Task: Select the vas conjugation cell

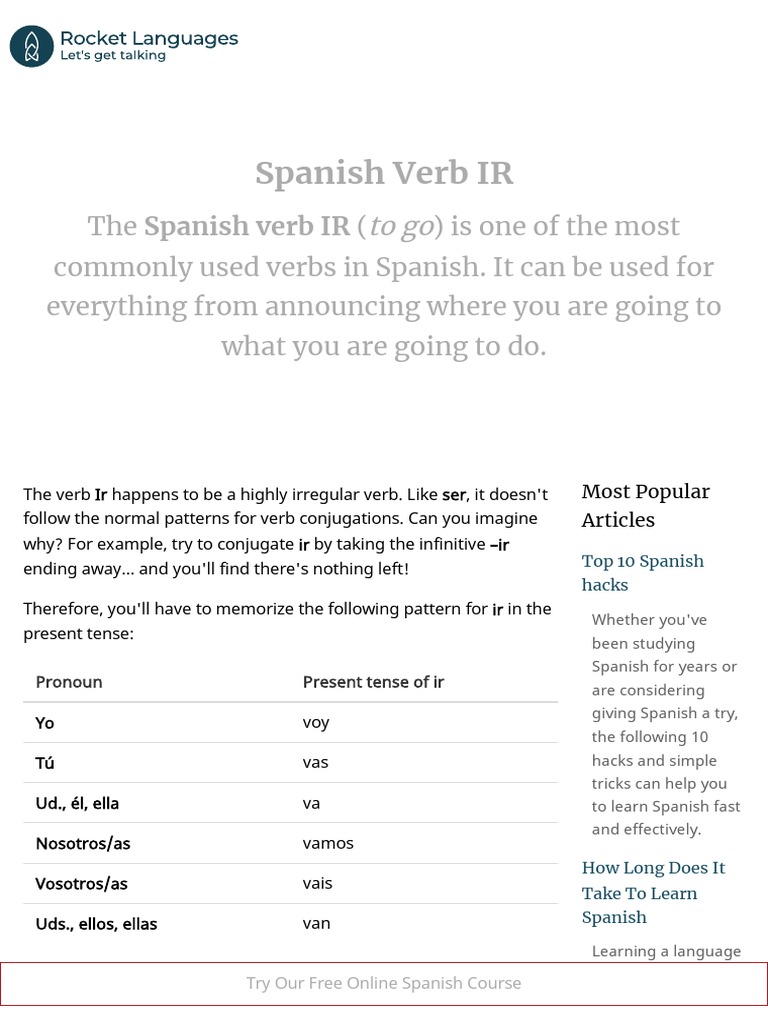Action: [x=315, y=762]
